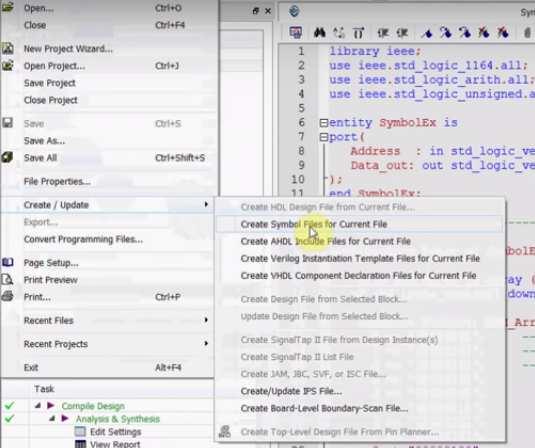The image size is (535, 448).
Task: Click Edit Settings under Analysis & Synthesis
Action: tap(115, 432)
